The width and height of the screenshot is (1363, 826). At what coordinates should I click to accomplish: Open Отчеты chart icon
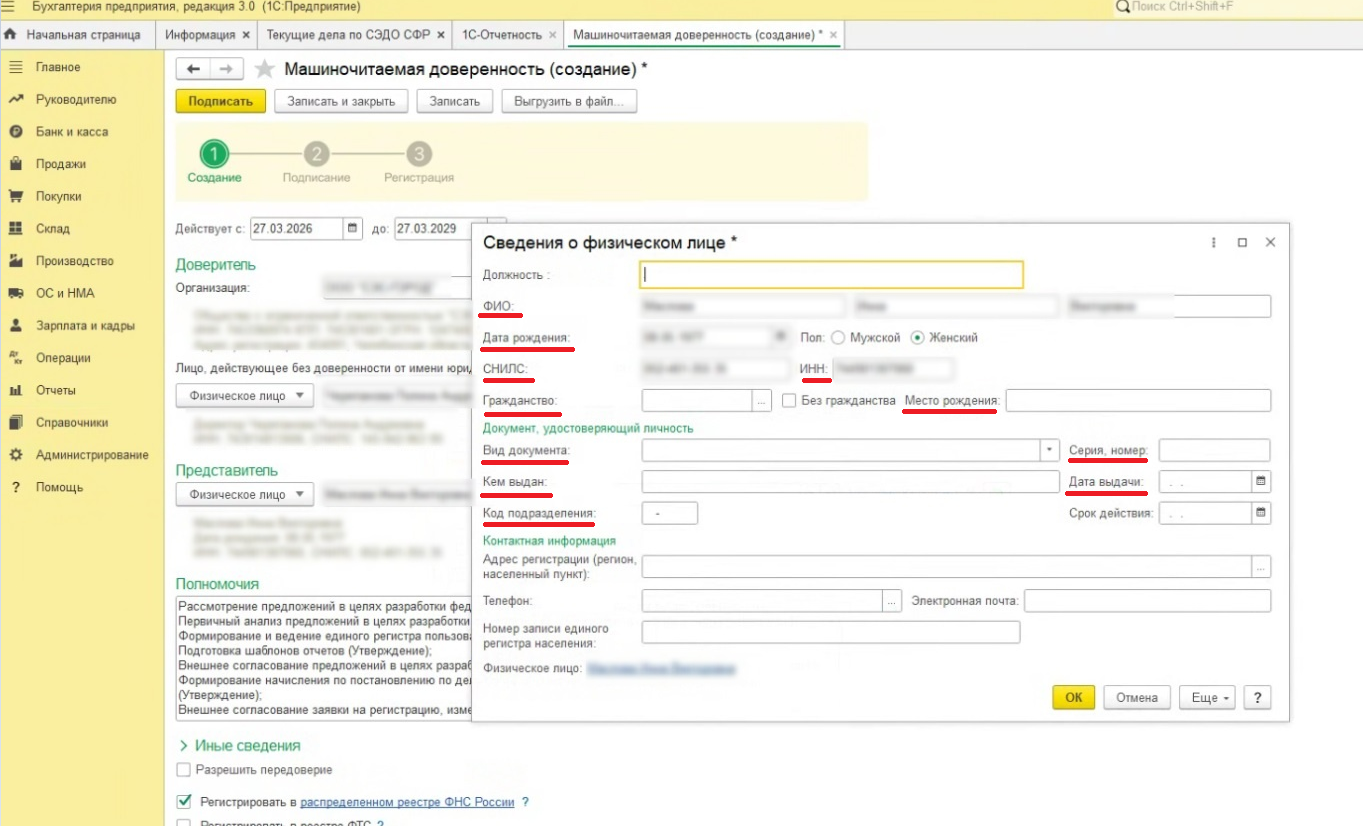click(16, 390)
